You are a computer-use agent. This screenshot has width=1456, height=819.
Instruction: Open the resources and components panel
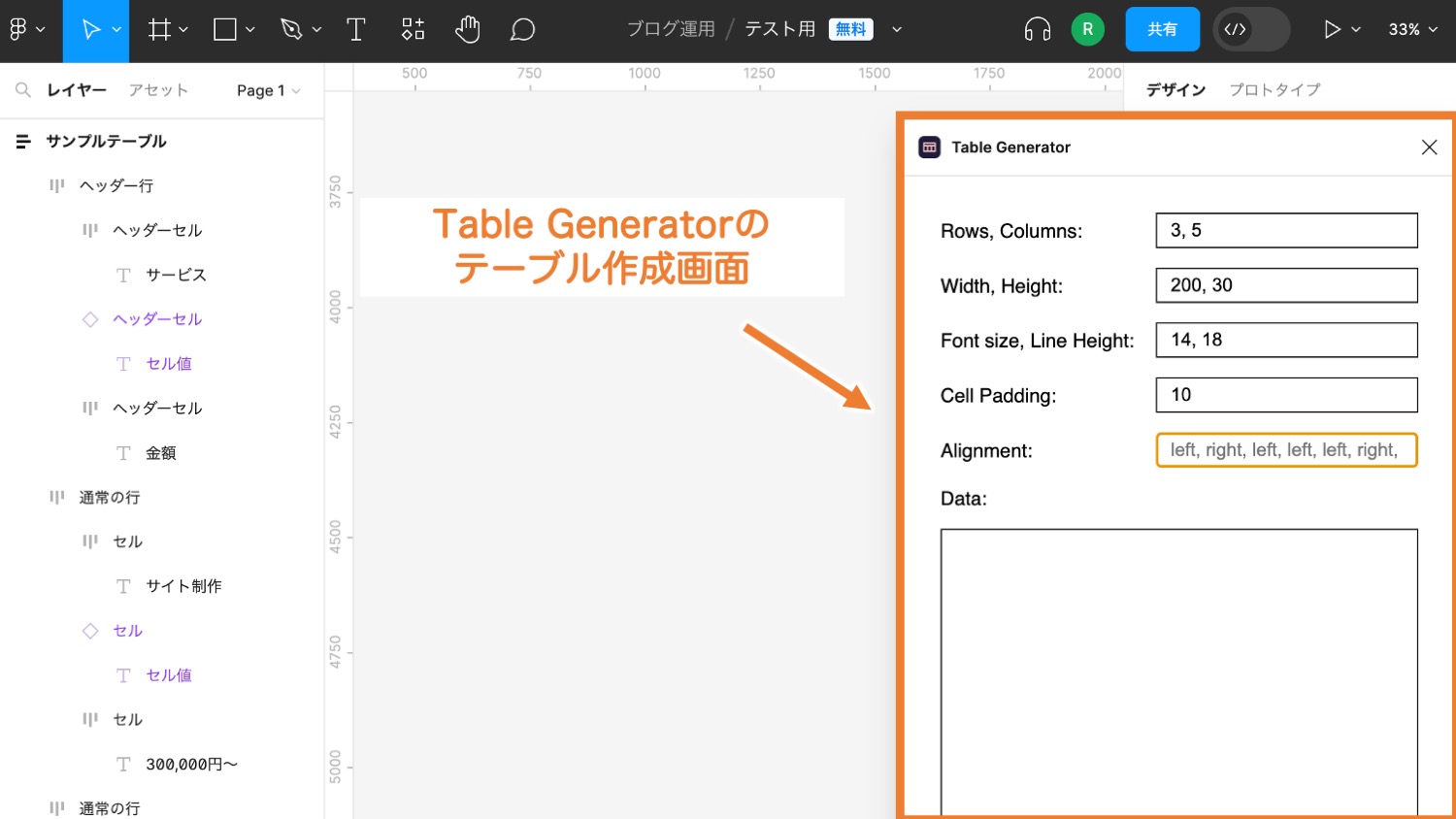click(412, 29)
